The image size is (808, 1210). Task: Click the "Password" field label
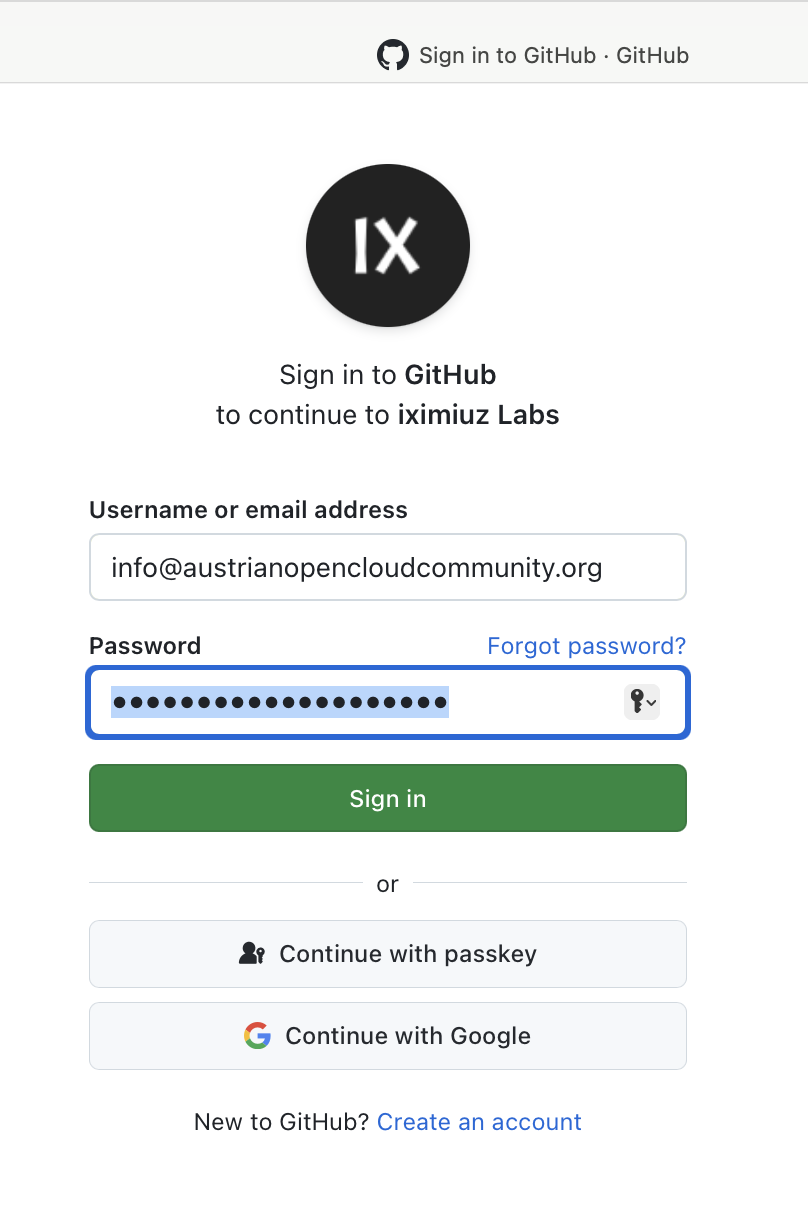point(145,646)
